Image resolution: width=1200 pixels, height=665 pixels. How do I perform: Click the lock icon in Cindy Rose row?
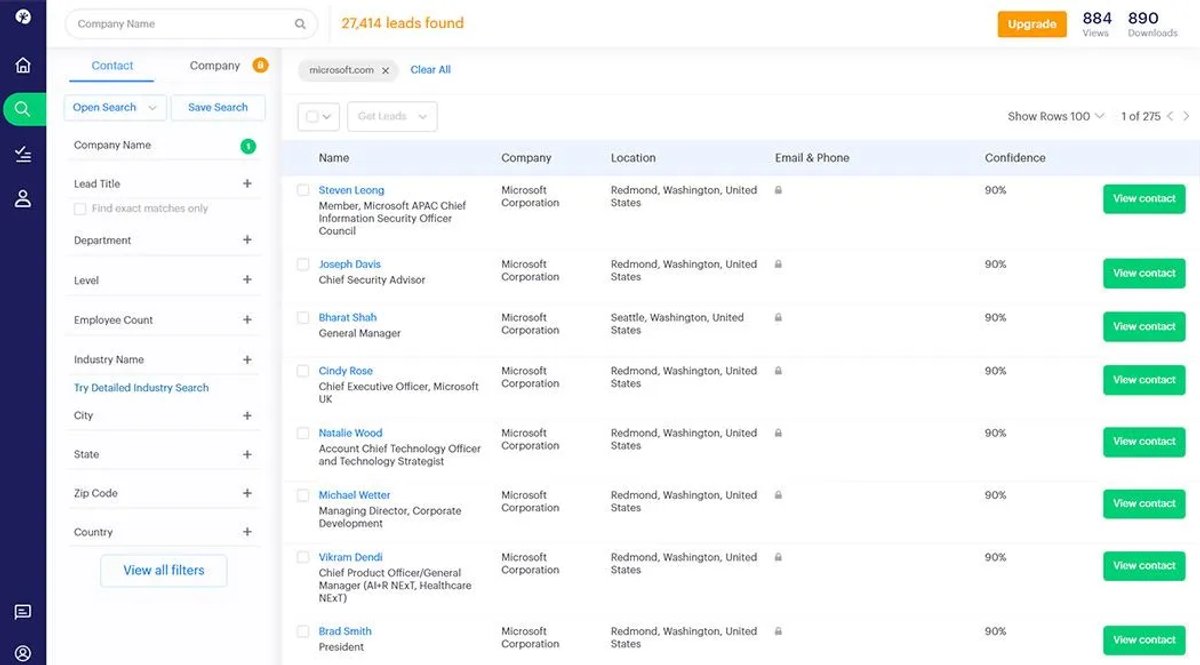click(778, 370)
